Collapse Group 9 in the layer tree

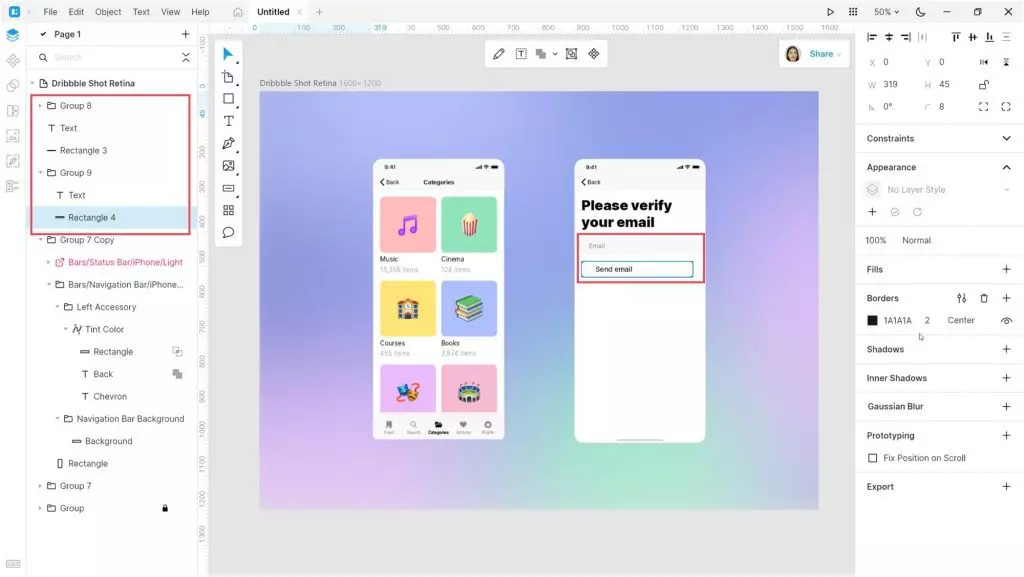(40, 173)
